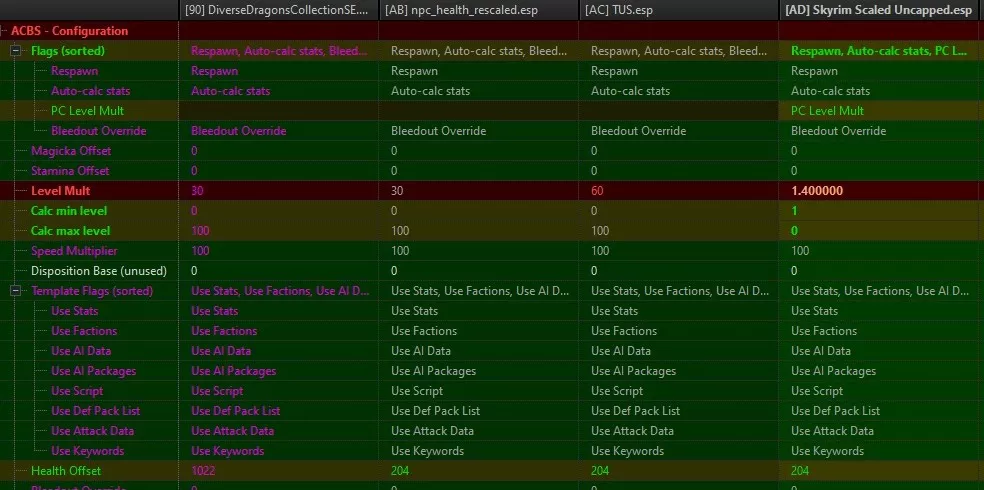Click Use AI Data cell in TUS.esp column
984x490 pixels.
(x=621, y=351)
